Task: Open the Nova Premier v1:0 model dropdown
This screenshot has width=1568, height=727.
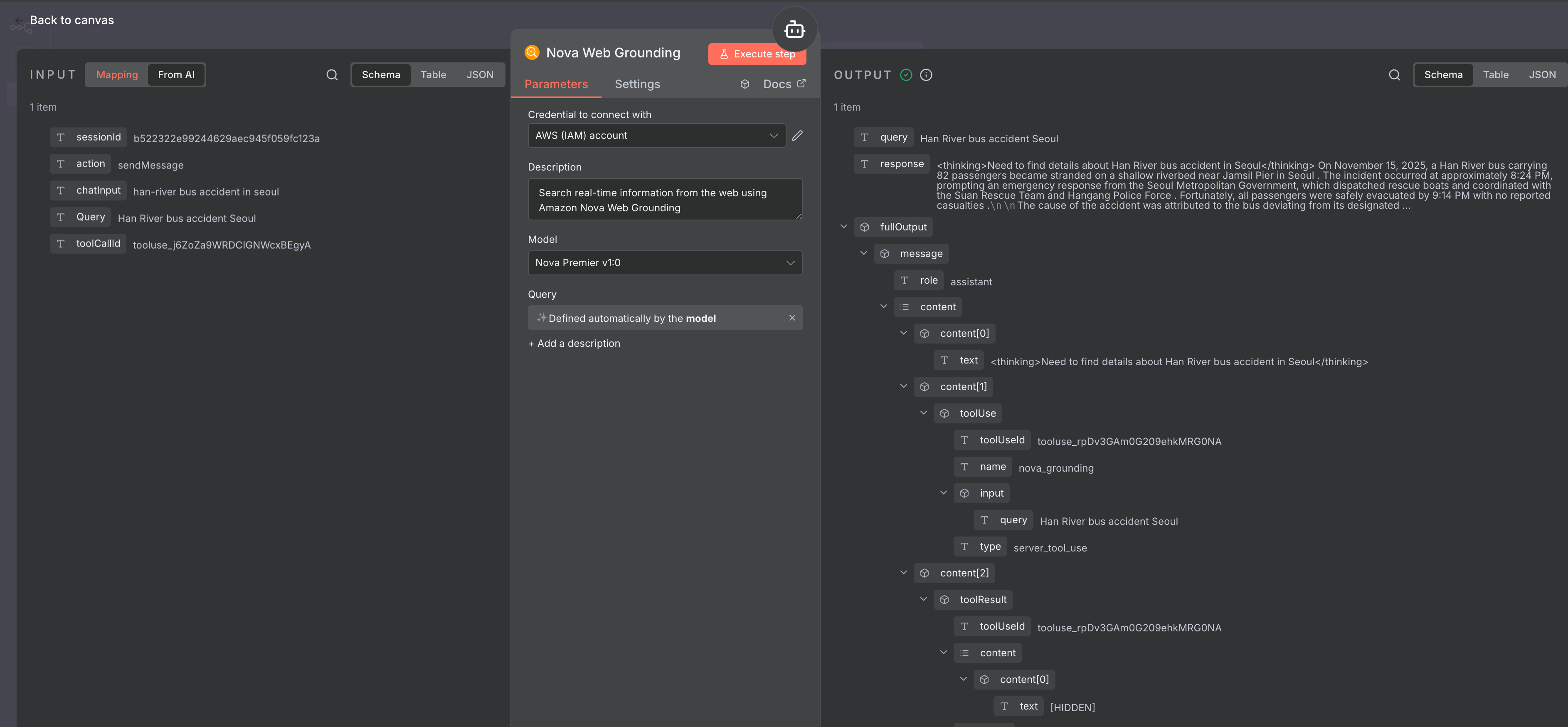Action: coord(665,263)
